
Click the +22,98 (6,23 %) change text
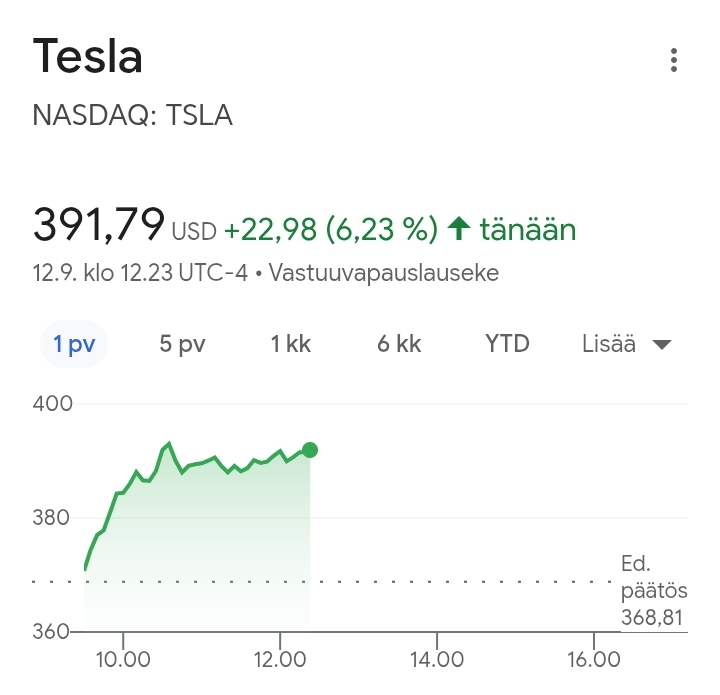(331, 230)
